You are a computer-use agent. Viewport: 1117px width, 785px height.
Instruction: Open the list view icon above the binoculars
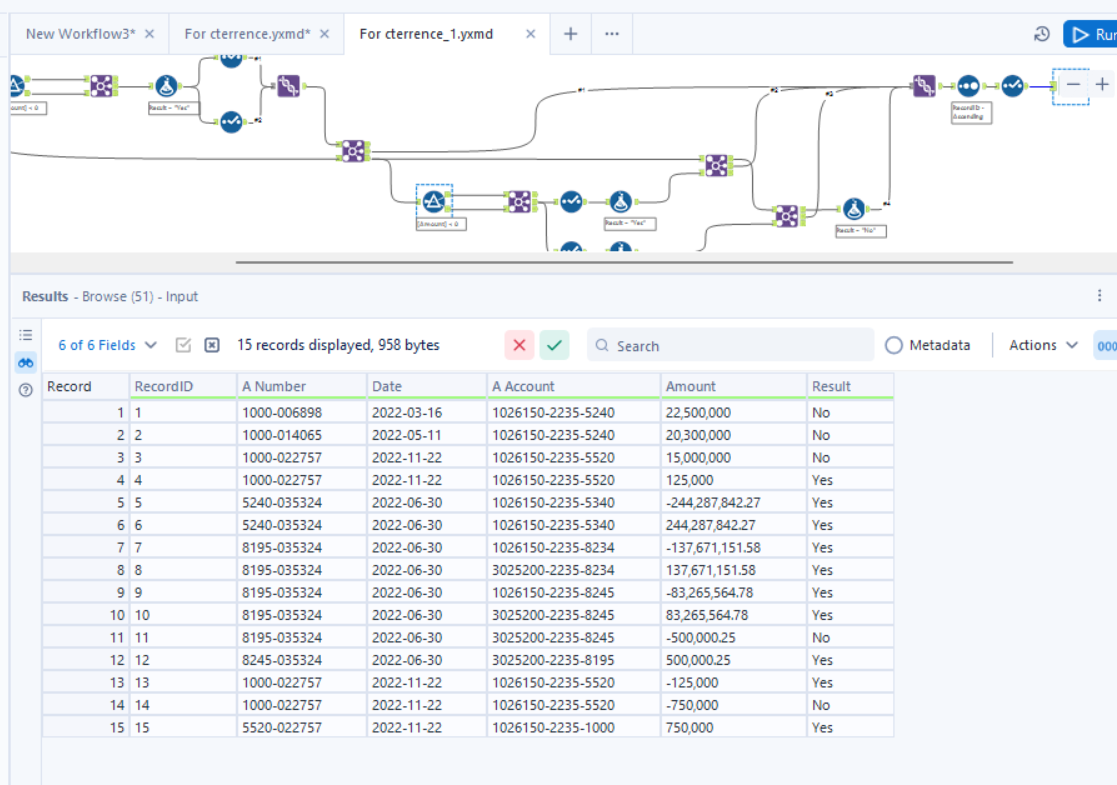[26, 335]
